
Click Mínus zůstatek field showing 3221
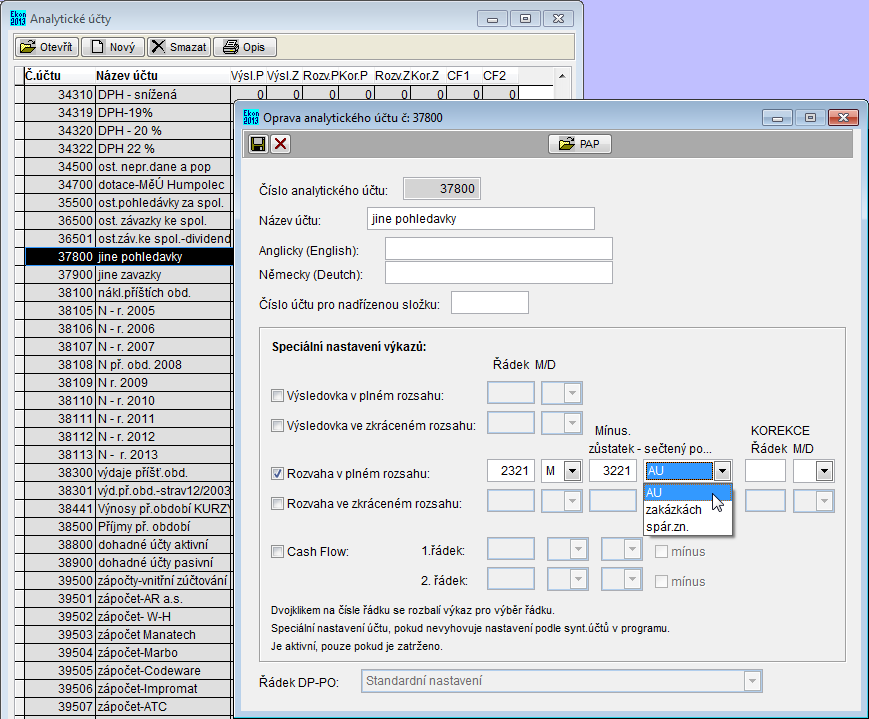tap(613, 471)
